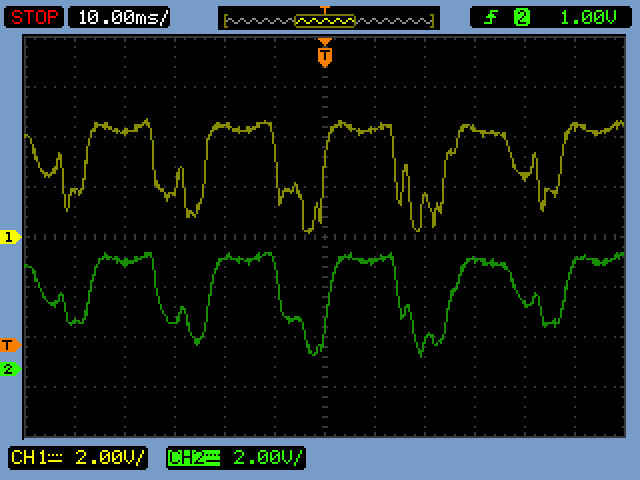Screen dimensions: 640x480
Task: Click the orange trigger position marker atop the grid
Action: pos(324,55)
